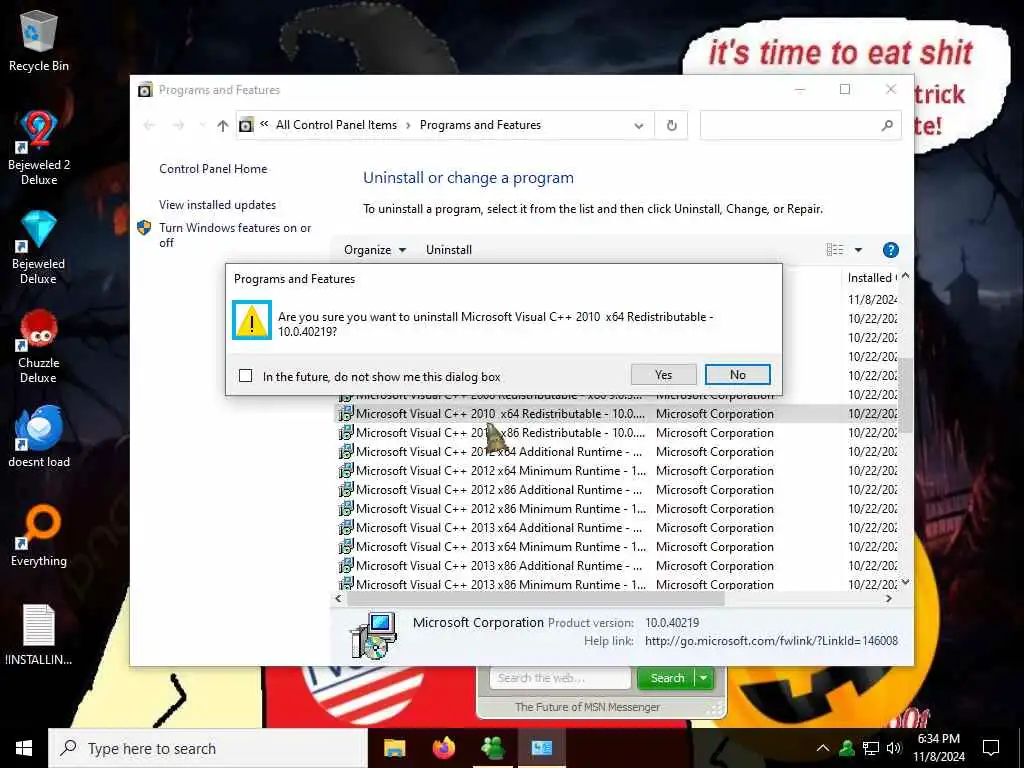Select Visual C++ 2013 x64 Additional Runtime row

click(616, 528)
